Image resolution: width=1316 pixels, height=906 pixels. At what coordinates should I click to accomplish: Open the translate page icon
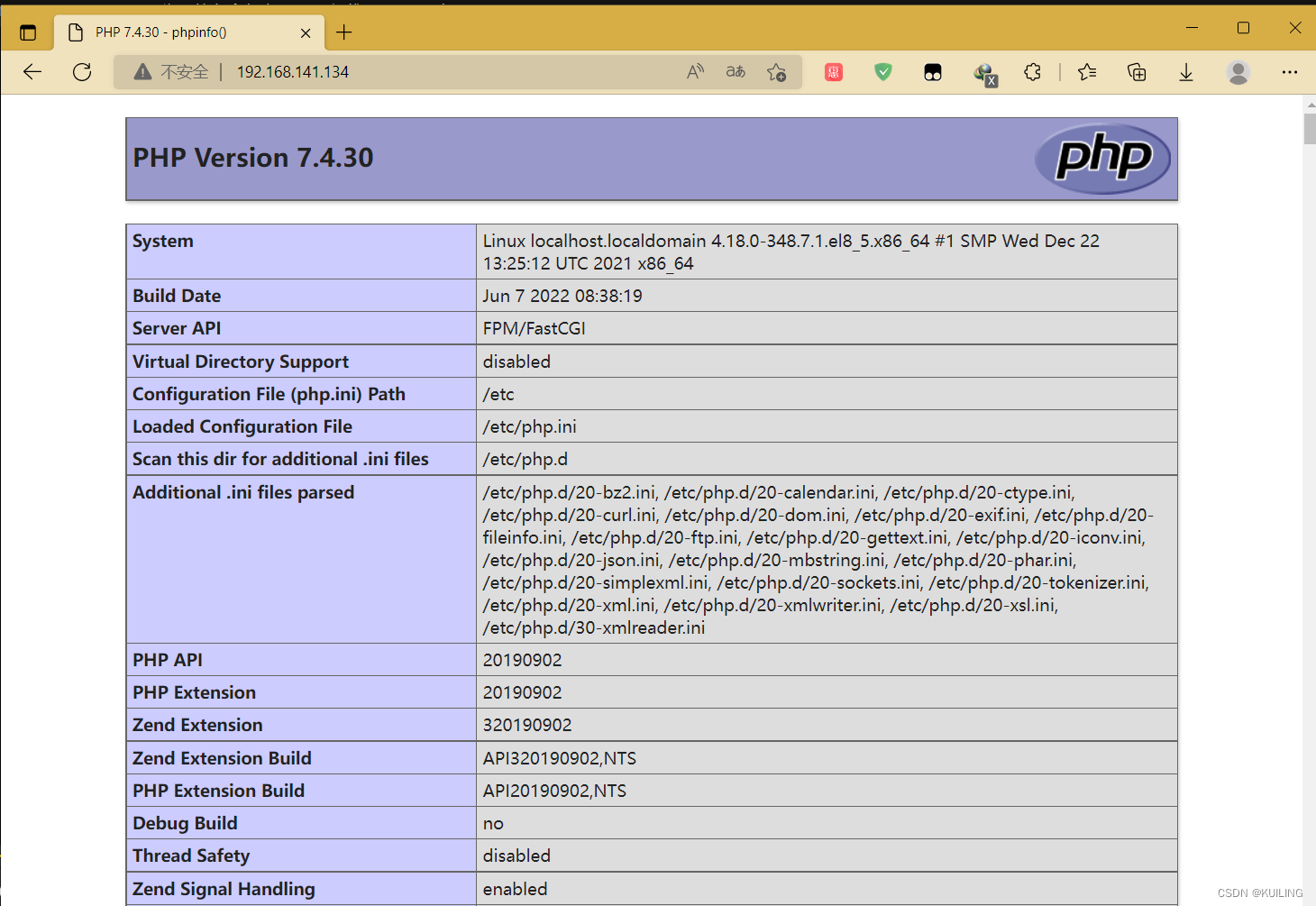click(736, 72)
